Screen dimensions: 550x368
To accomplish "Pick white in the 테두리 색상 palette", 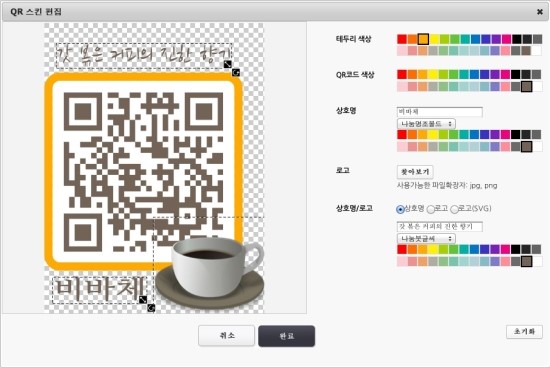I will pos(537,51).
